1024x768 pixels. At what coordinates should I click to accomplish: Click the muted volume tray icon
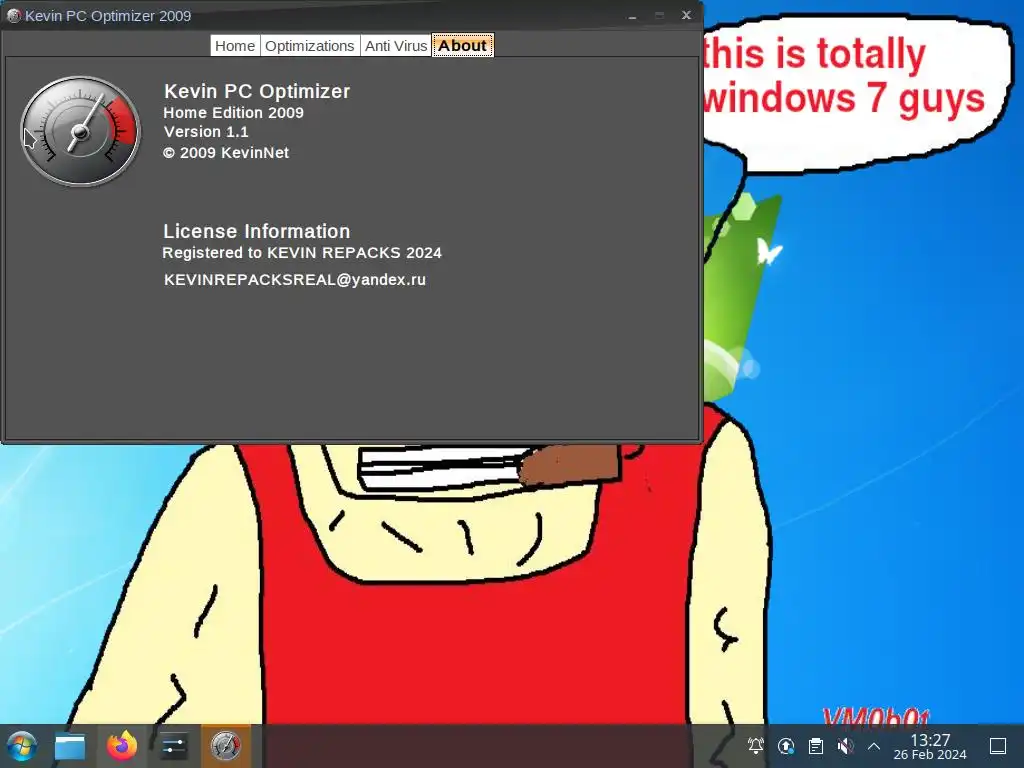(845, 746)
